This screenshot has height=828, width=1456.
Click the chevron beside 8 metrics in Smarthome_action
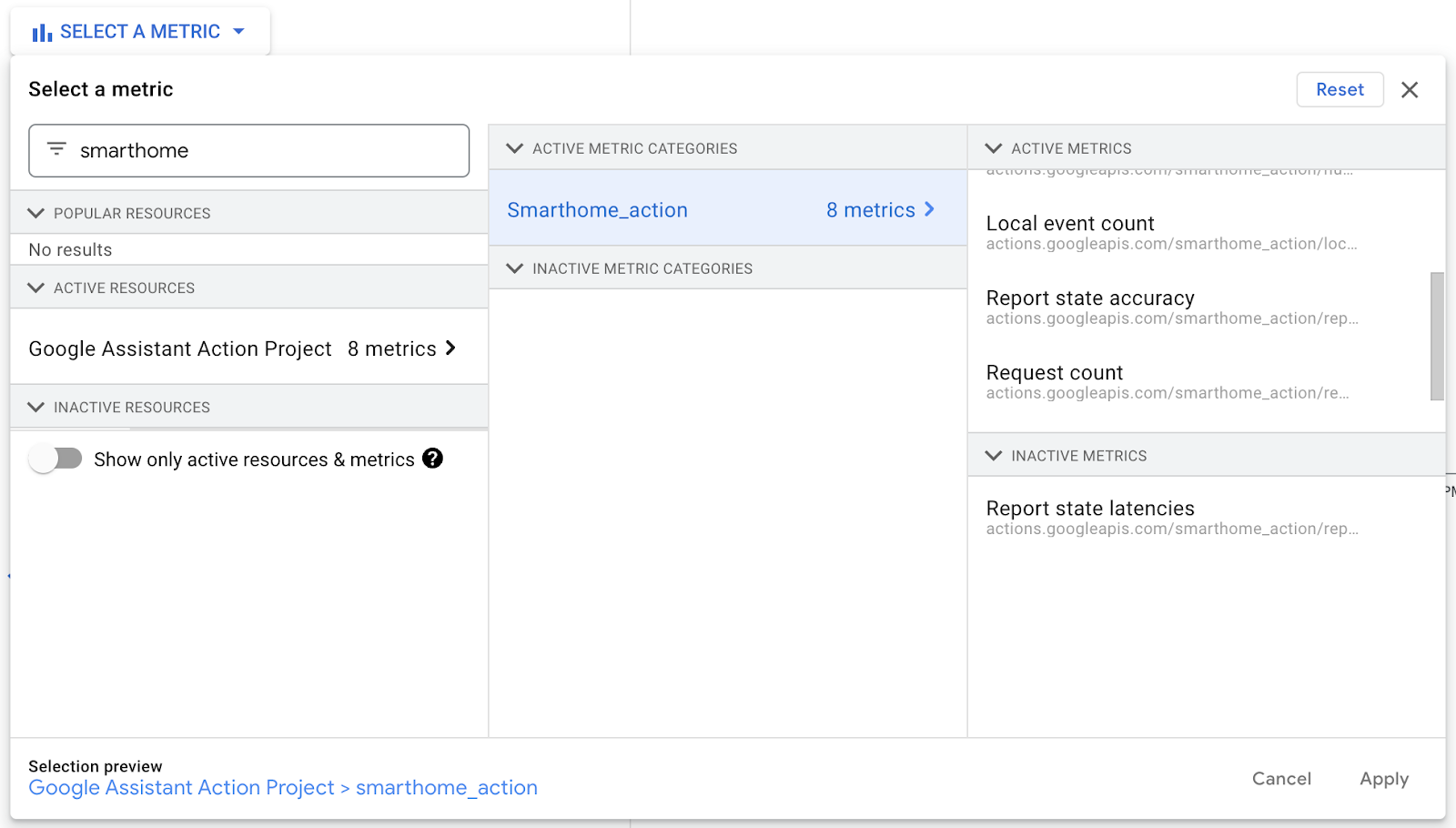click(929, 209)
